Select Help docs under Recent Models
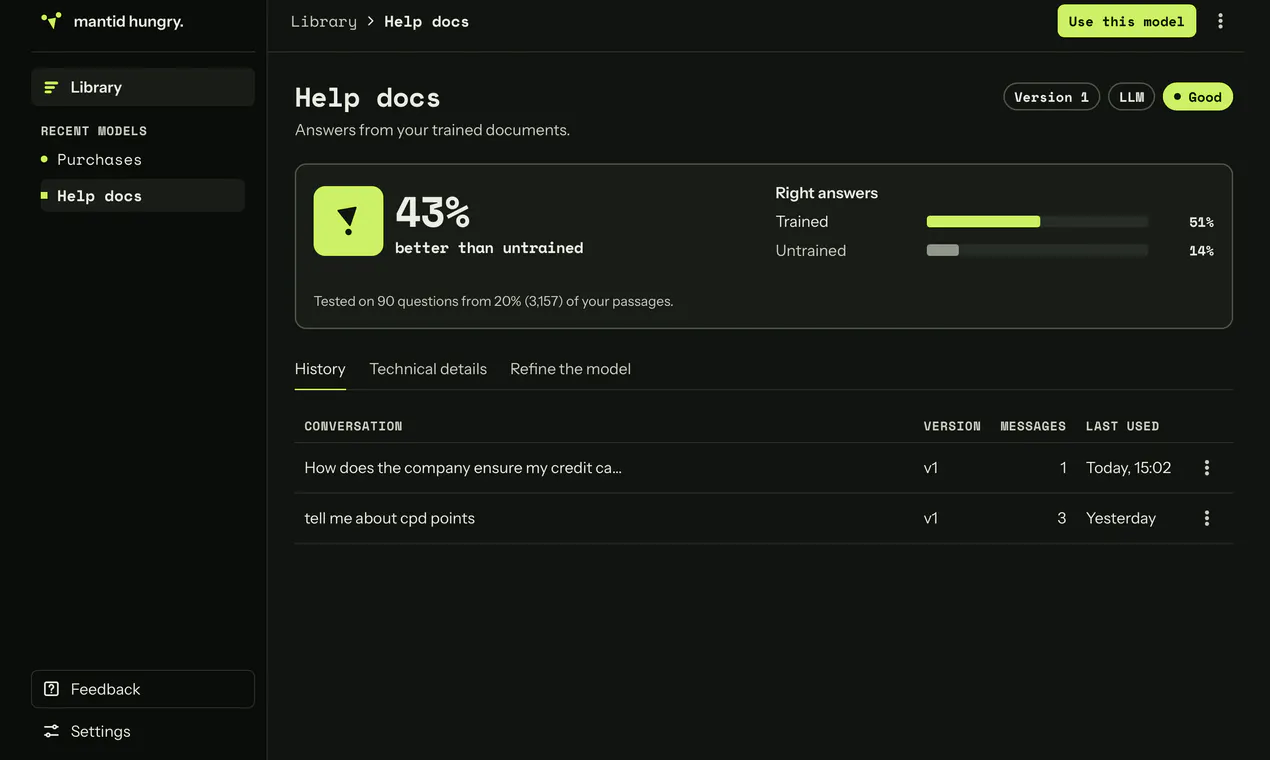 [143, 196]
